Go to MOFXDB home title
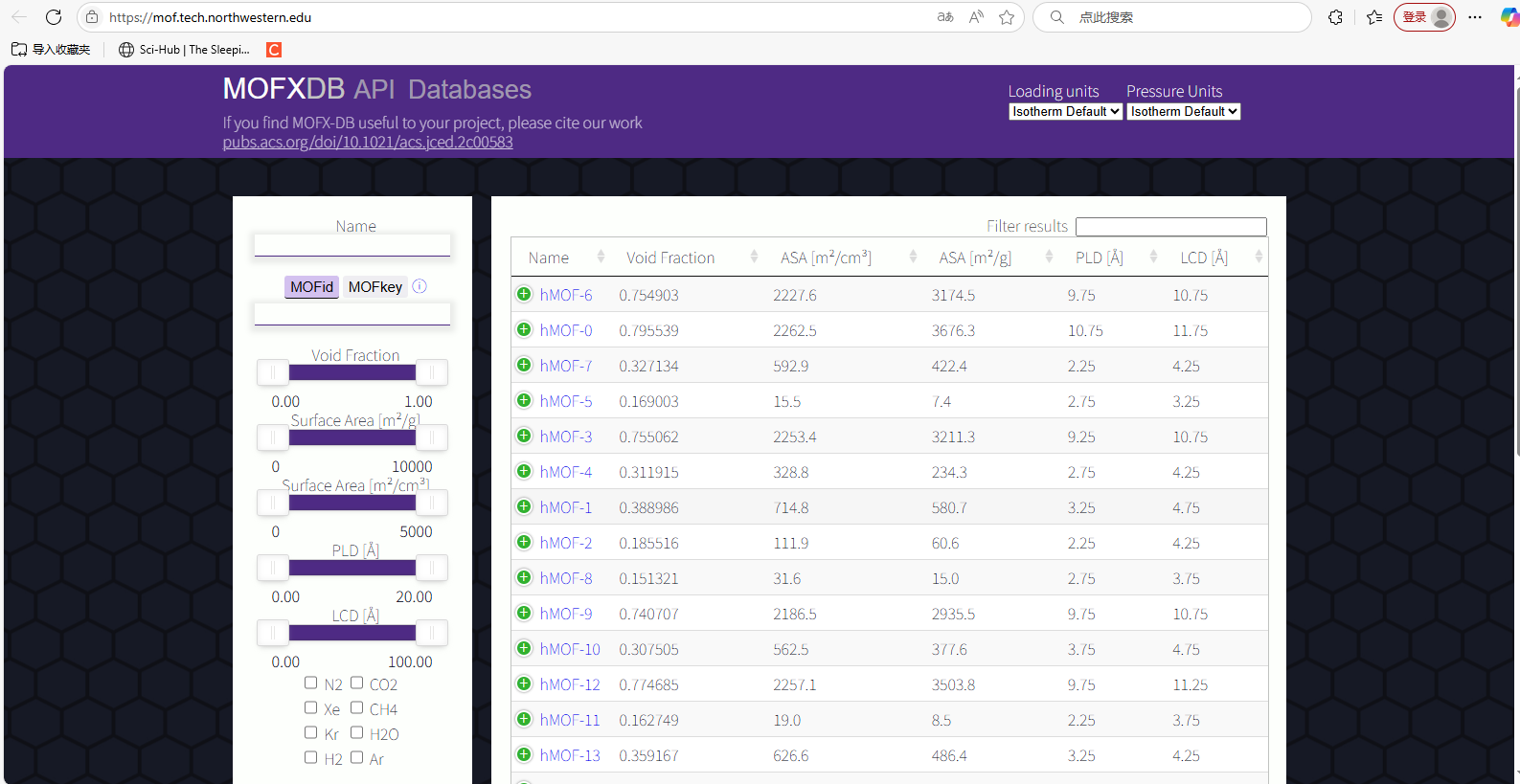The width and height of the screenshot is (1520, 784). click(284, 89)
